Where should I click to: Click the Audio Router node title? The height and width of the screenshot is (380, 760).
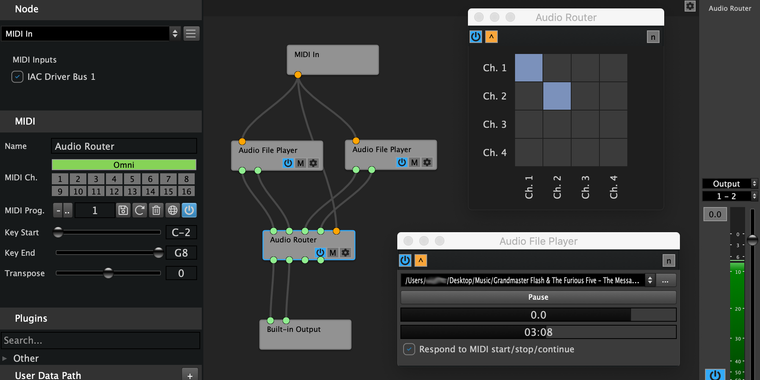click(x=293, y=240)
